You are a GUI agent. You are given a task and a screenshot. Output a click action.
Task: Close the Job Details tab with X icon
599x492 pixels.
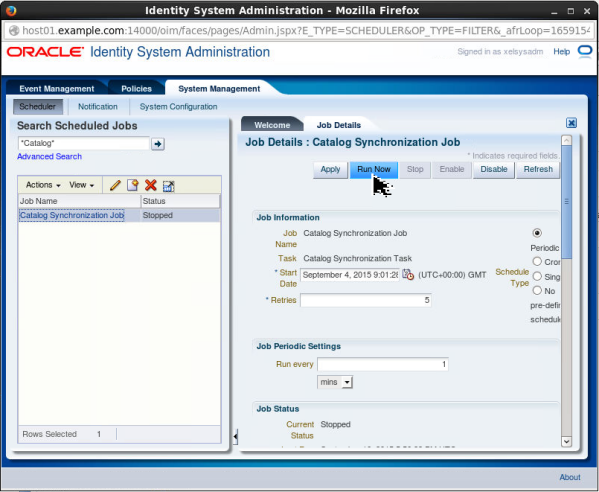(571, 123)
